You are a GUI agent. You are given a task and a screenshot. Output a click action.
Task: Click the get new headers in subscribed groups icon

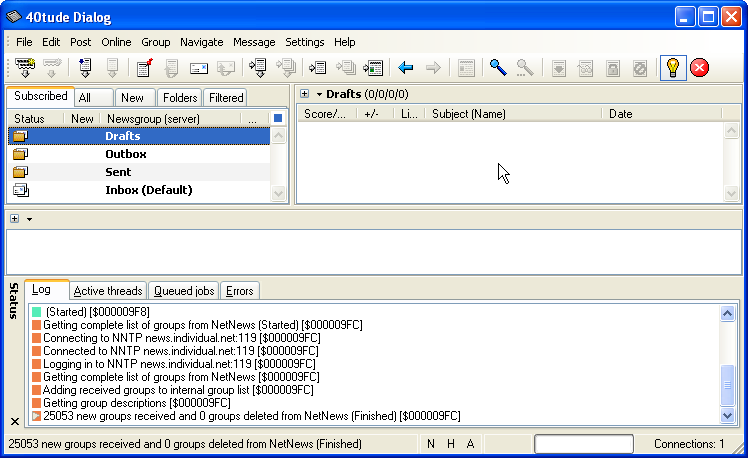click(85, 68)
